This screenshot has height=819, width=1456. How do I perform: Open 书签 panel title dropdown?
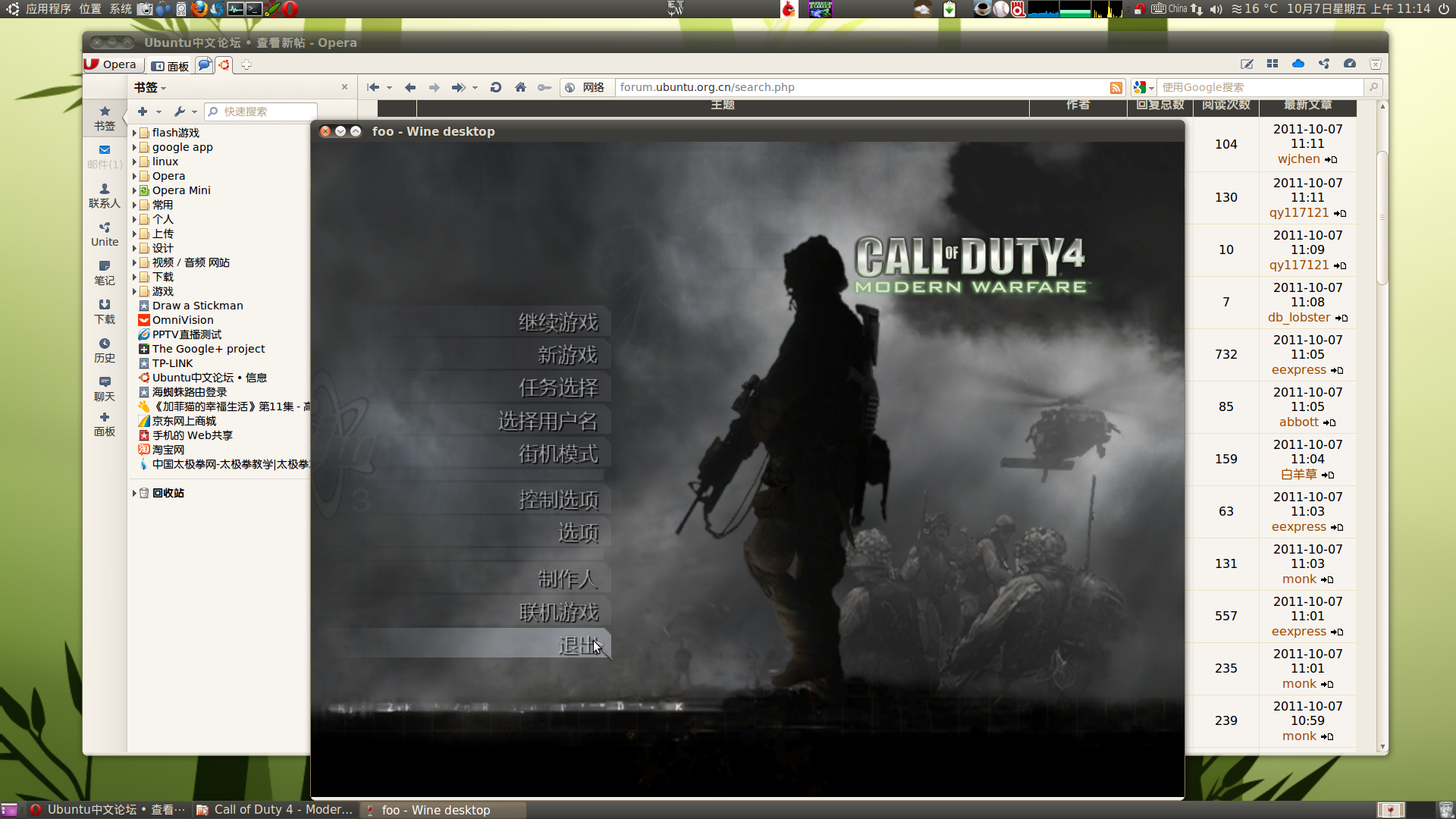[150, 87]
